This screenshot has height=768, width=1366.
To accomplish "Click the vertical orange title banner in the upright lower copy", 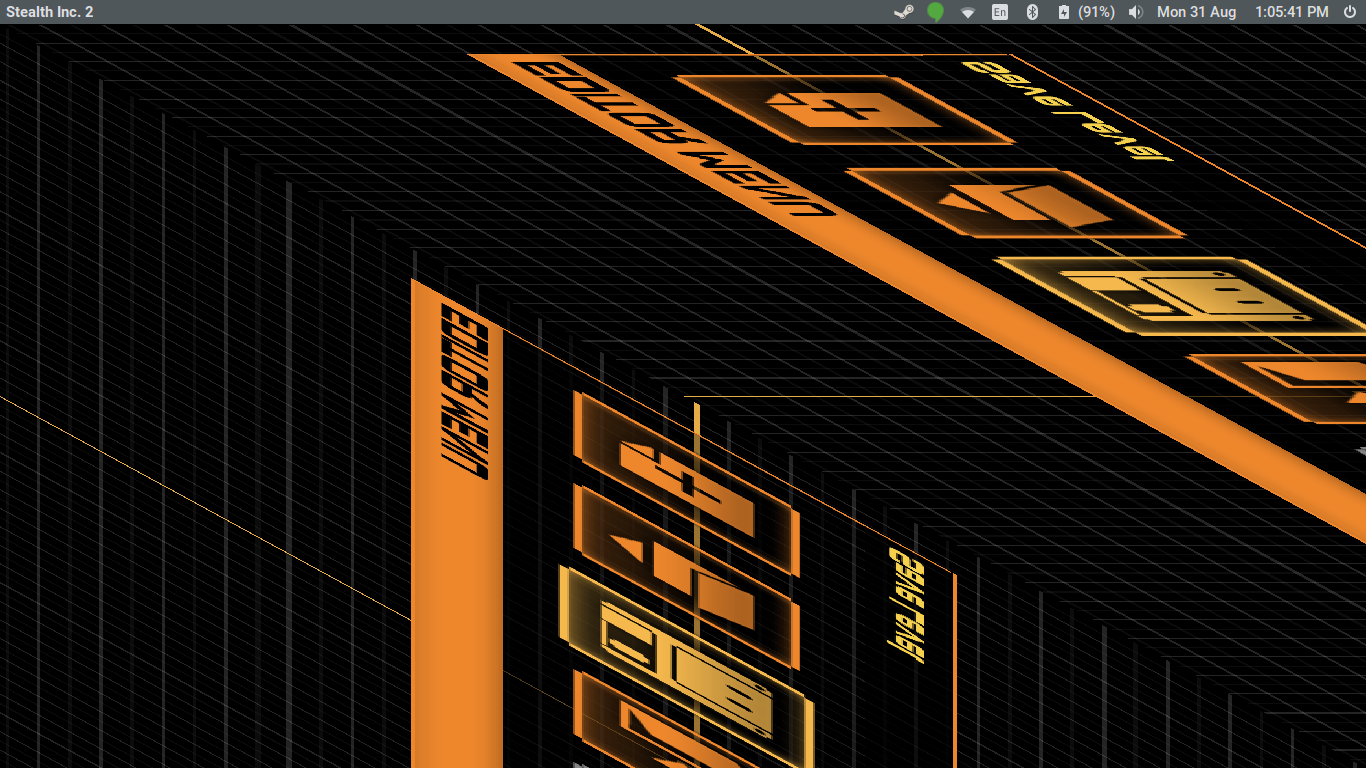I will click(x=457, y=524).
